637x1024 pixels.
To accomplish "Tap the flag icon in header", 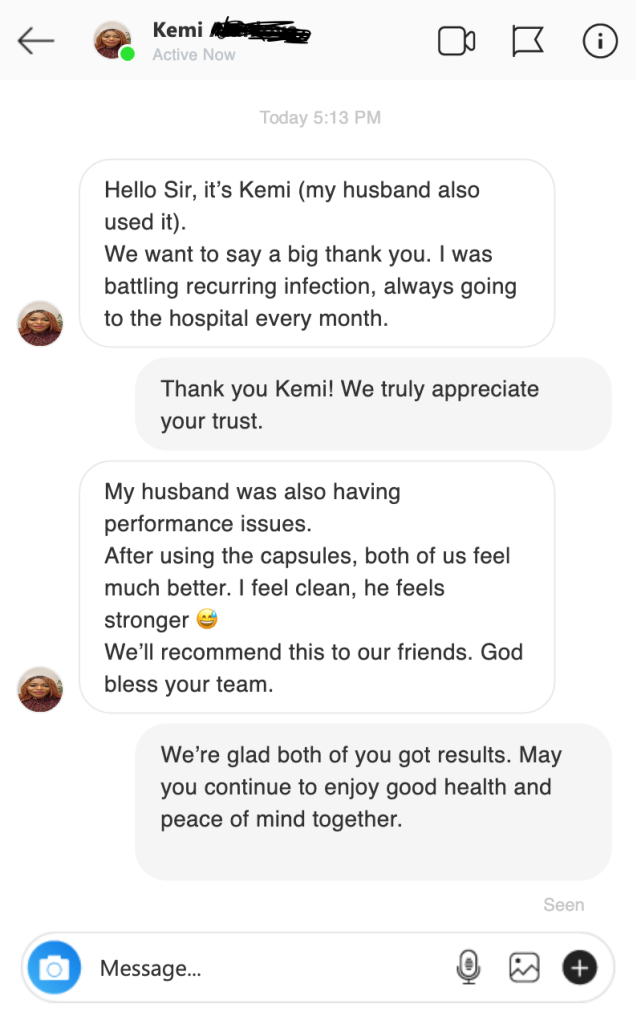I will [x=527, y=40].
